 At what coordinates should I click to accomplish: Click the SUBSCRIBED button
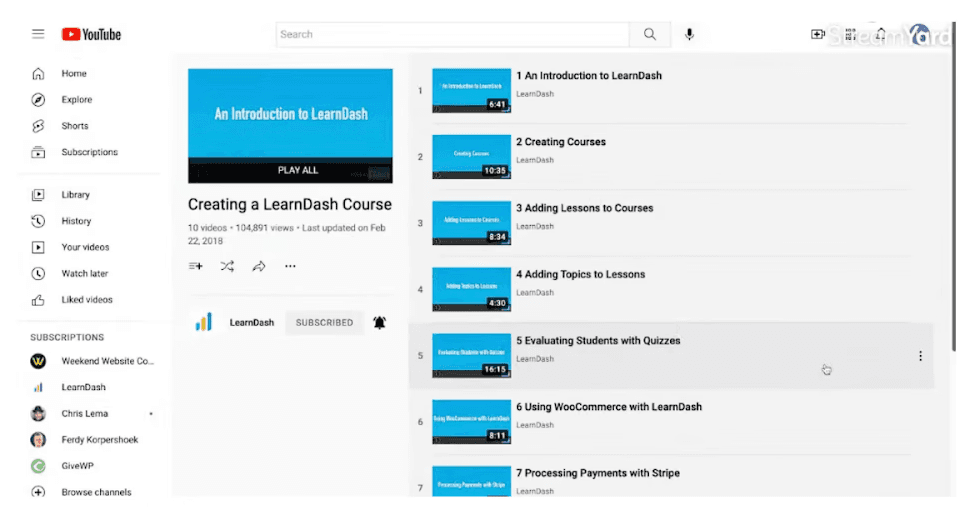(324, 323)
